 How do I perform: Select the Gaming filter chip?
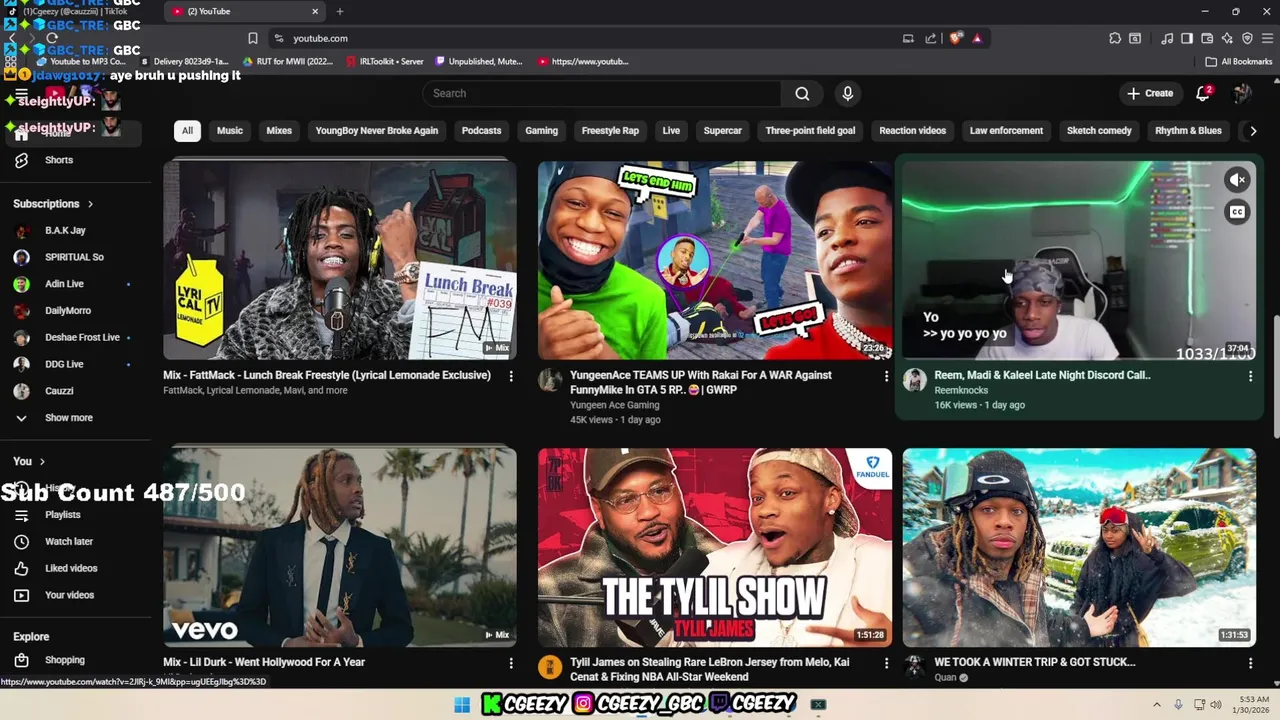coord(541,131)
